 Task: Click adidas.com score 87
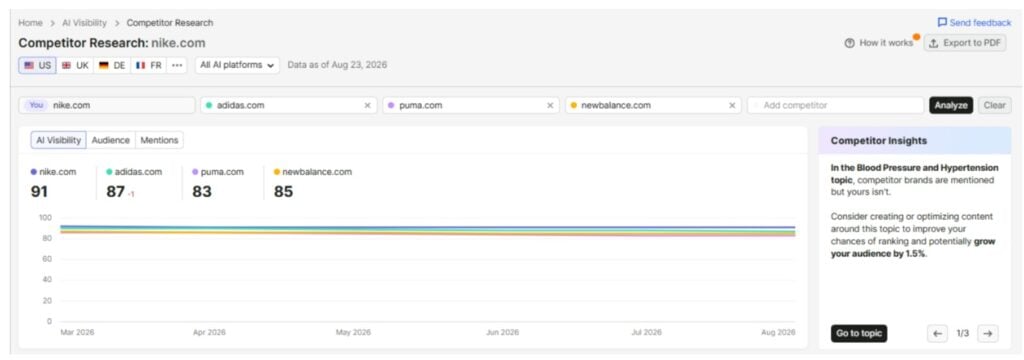(x=115, y=191)
